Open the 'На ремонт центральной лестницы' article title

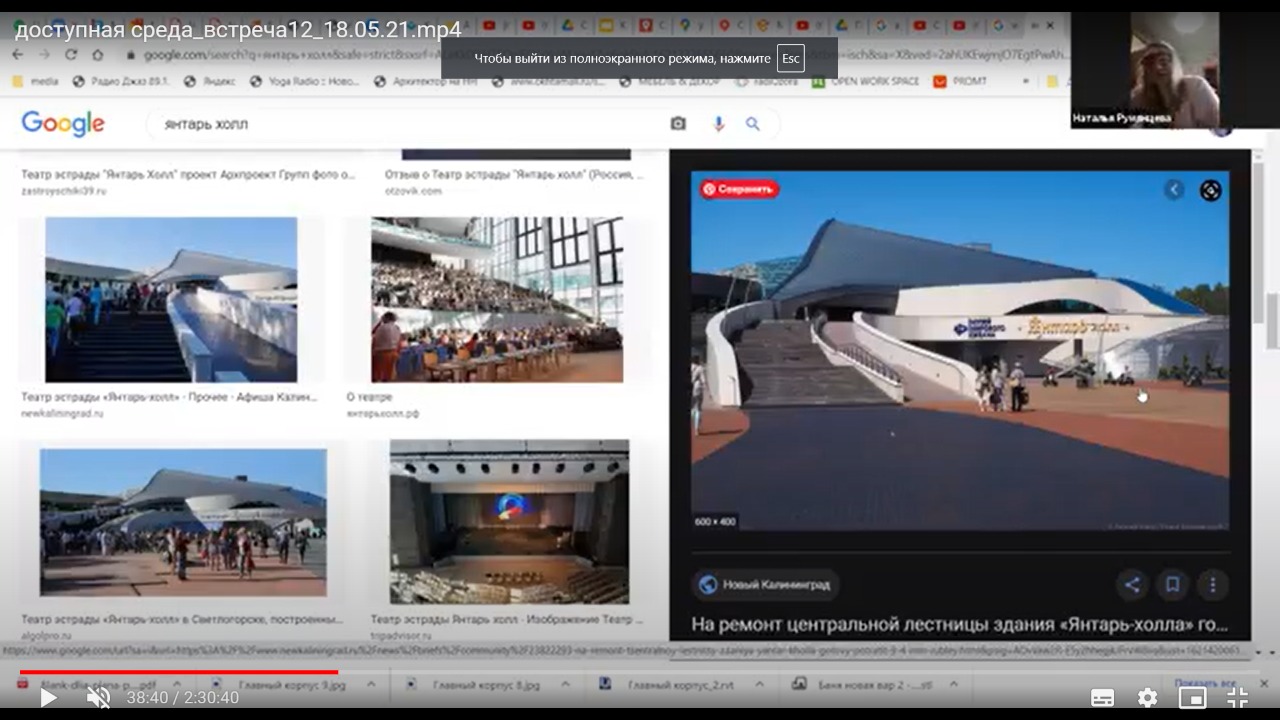pos(959,626)
